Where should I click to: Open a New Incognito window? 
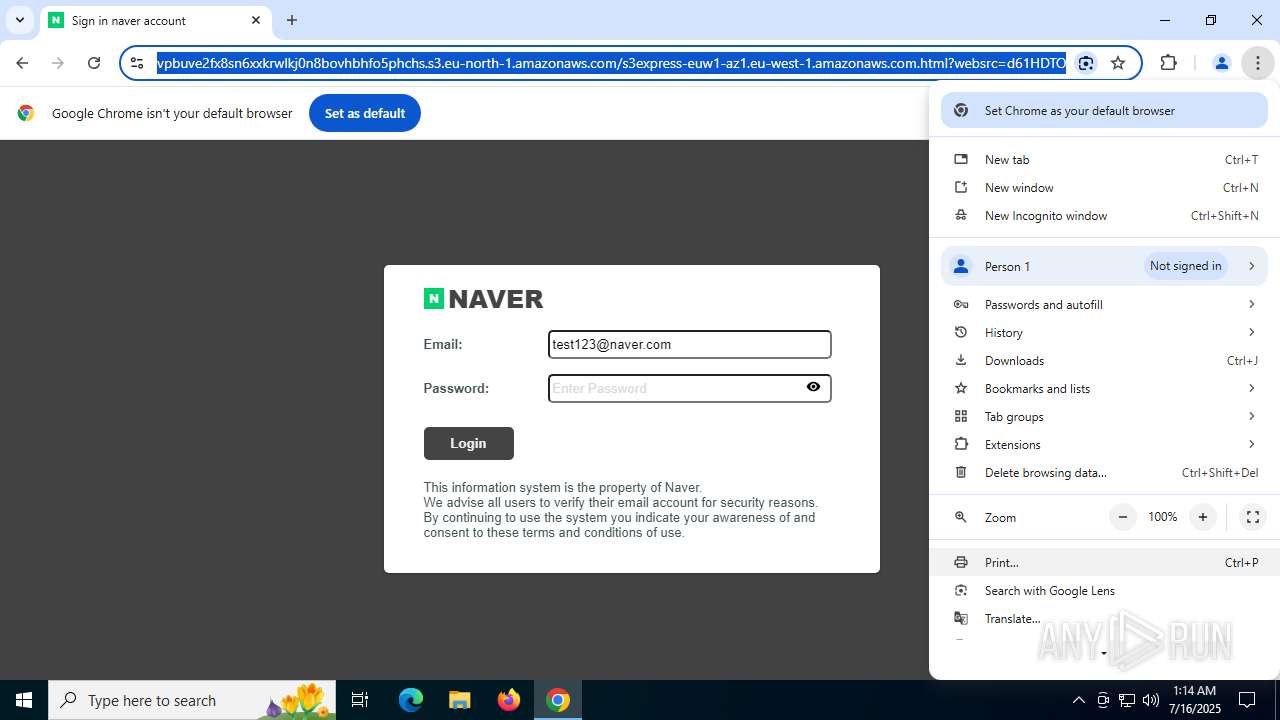tap(1104, 216)
